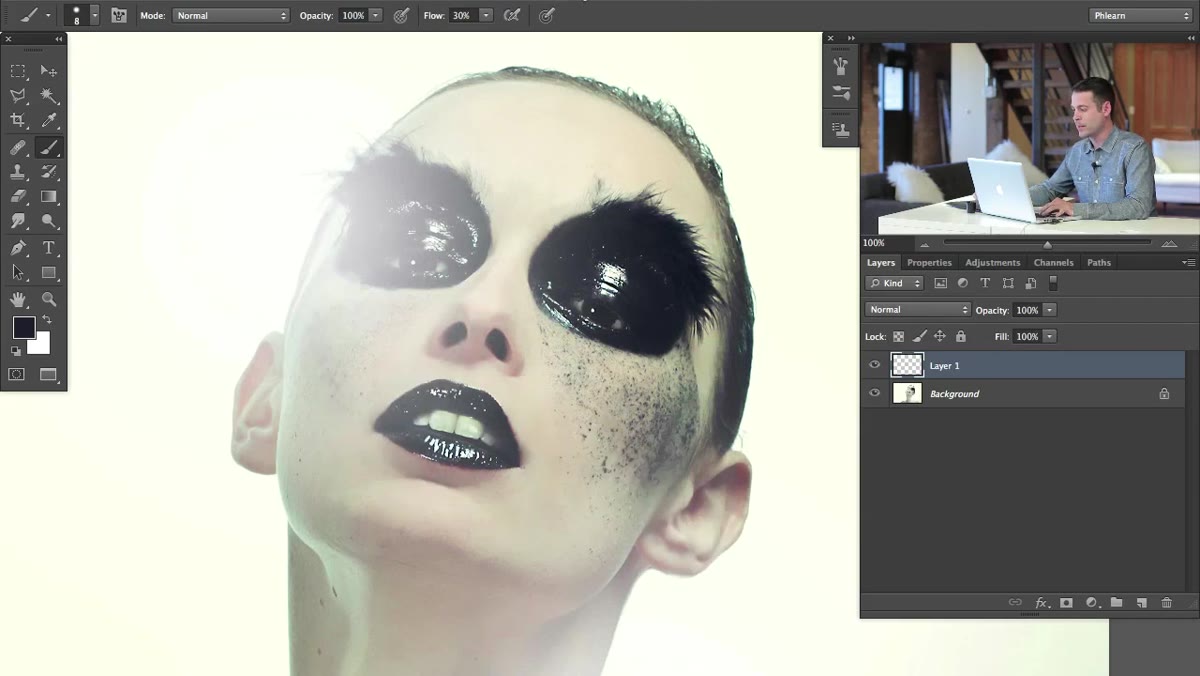Select the Dodge tool
This screenshot has height=676, width=1200.
click(48, 222)
